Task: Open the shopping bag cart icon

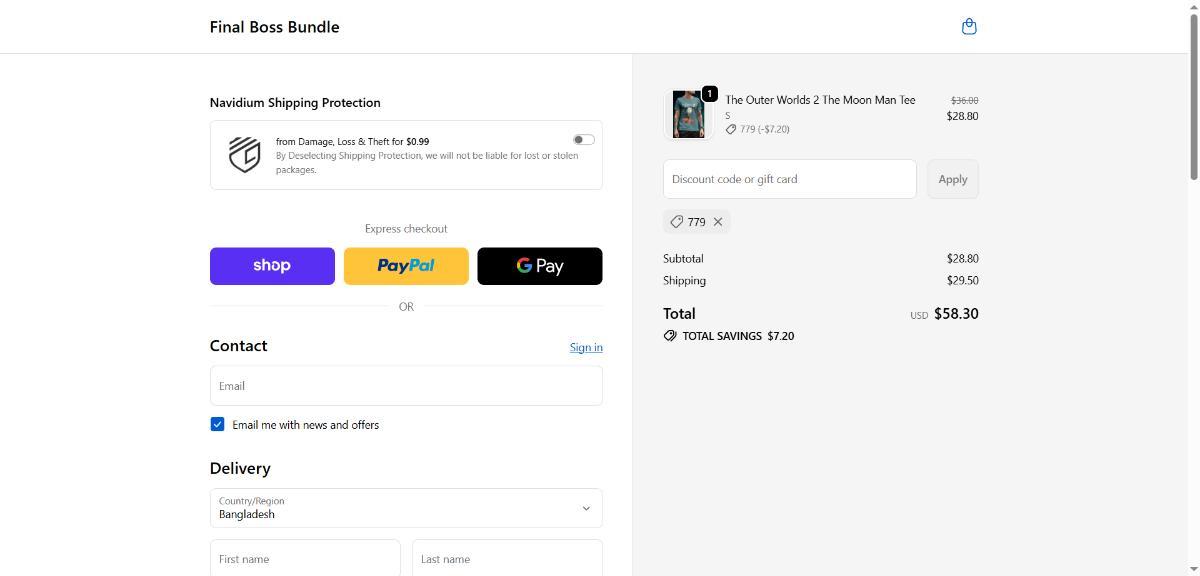Action: tap(968, 27)
